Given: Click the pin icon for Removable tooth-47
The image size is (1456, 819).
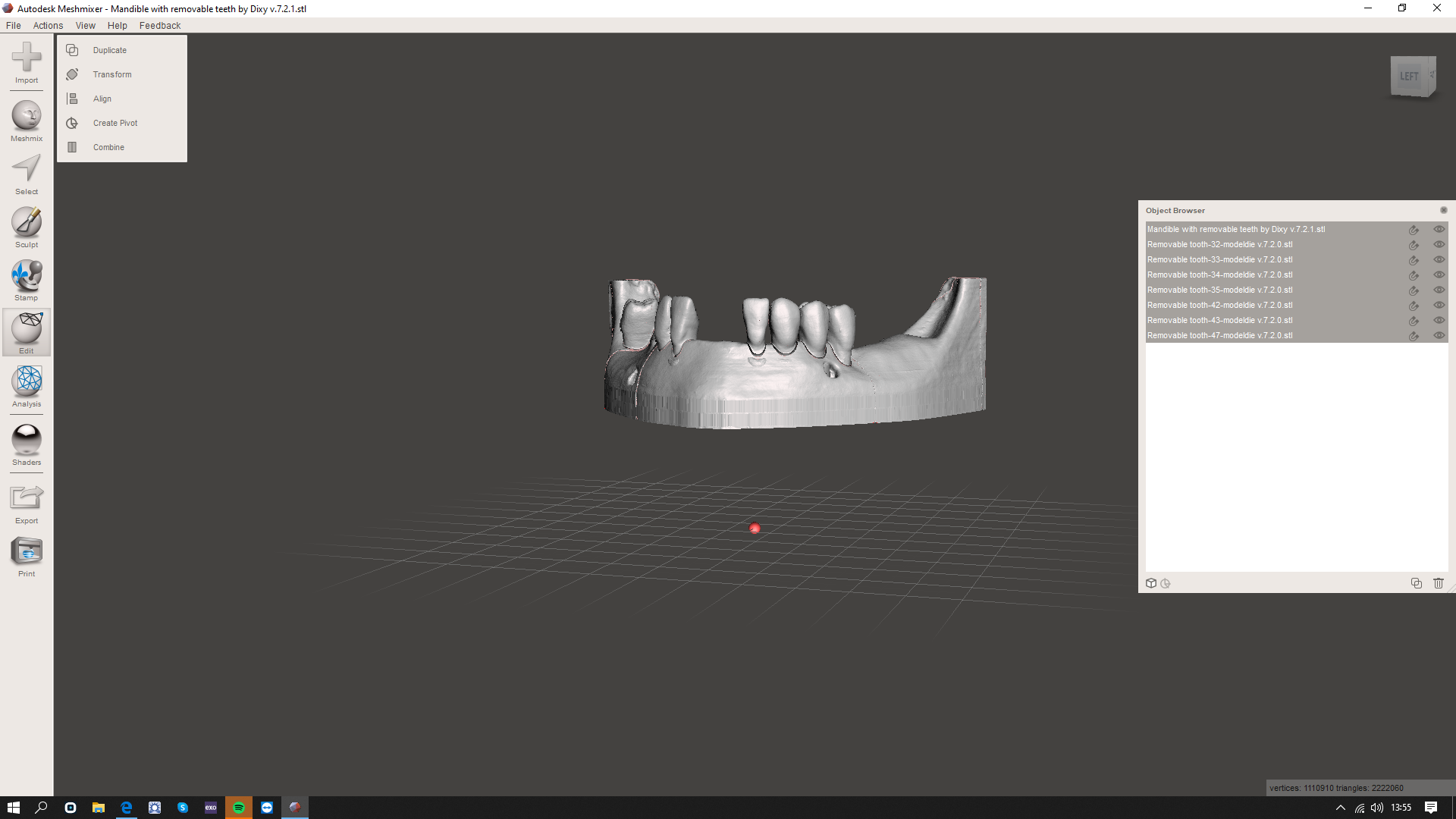Looking at the screenshot, I should click(1414, 335).
